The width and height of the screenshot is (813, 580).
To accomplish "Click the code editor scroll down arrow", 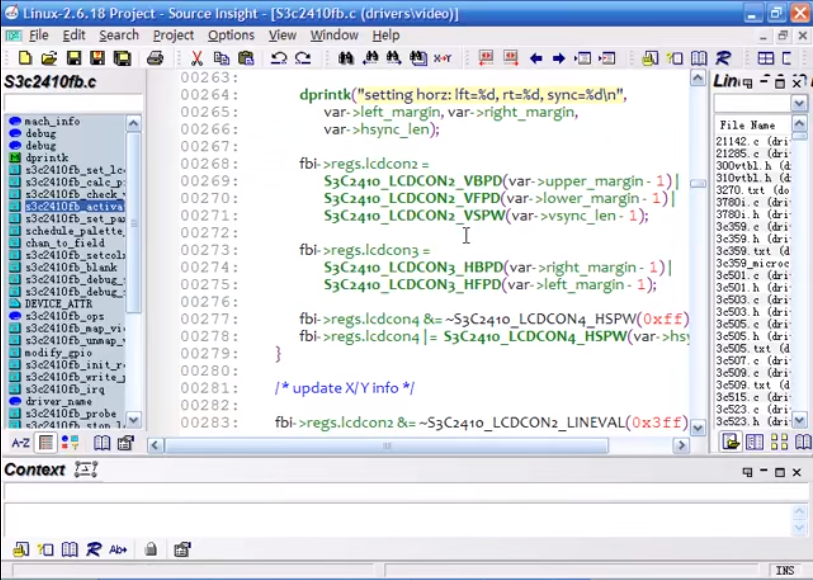I will click(698, 428).
